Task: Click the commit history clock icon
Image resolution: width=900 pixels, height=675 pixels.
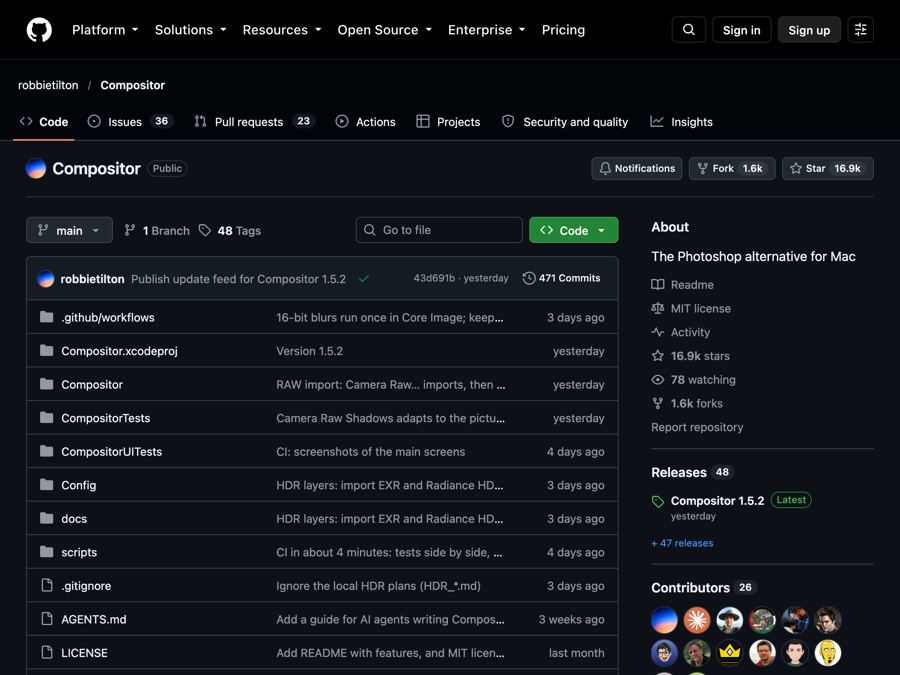Action: [529, 278]
